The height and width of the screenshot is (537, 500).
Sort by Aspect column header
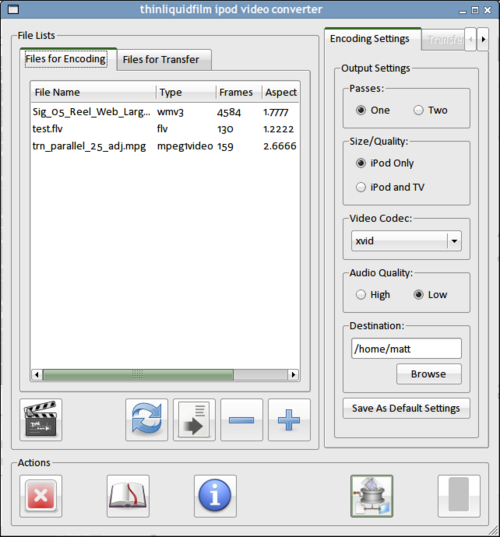pos(281,92)
